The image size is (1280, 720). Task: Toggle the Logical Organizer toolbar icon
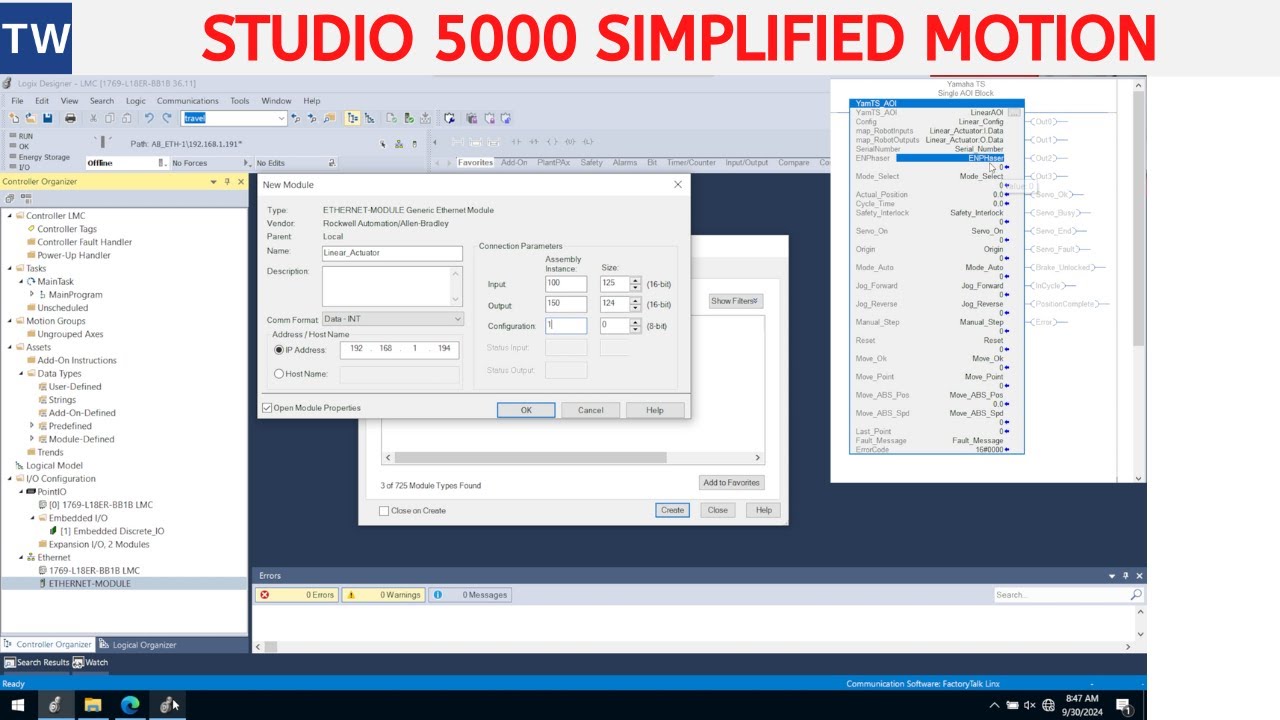tap(369, 118)
